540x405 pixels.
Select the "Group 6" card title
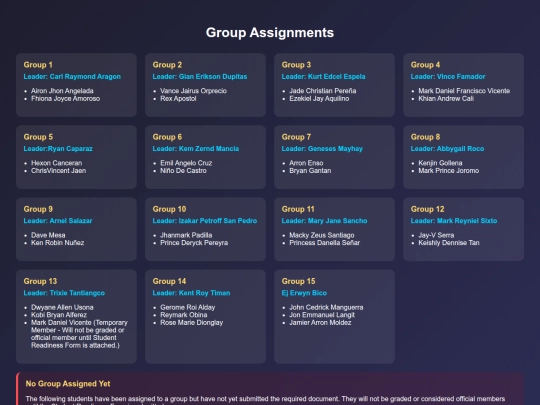pos(167,137)
